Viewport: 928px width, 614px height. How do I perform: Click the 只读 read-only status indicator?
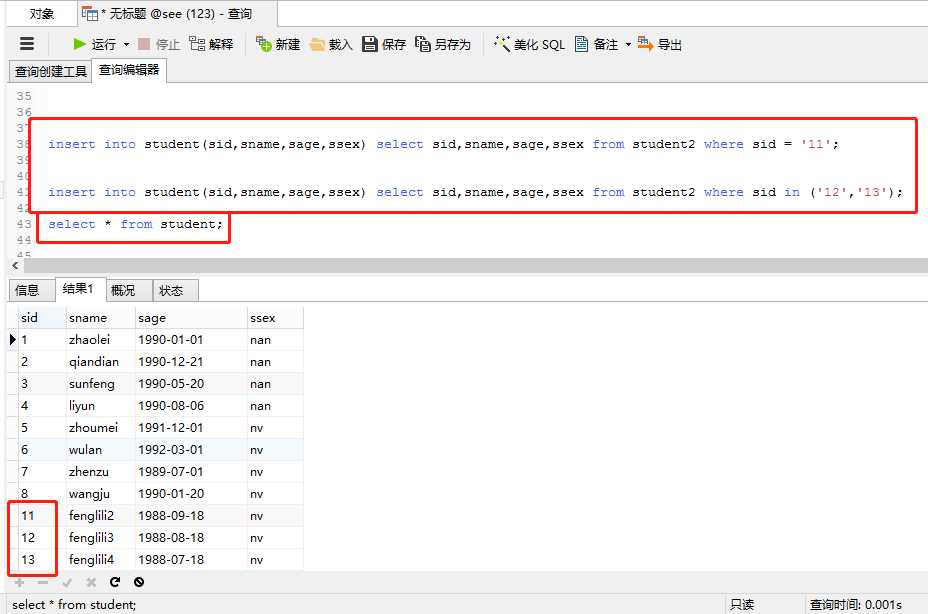point(742,605)
